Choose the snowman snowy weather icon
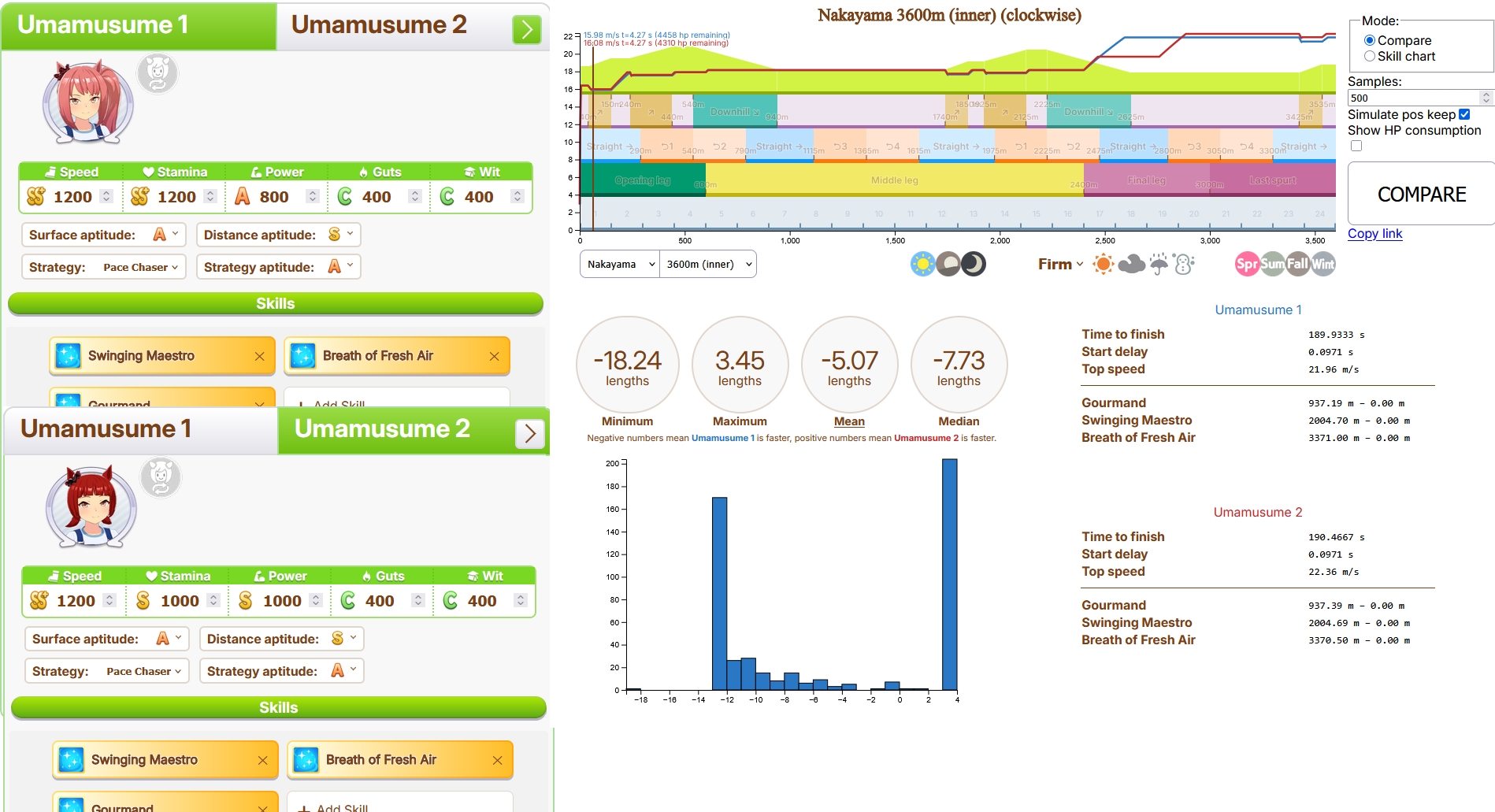The width and height of the screenshot is (1495, 812). (1184, 264)
